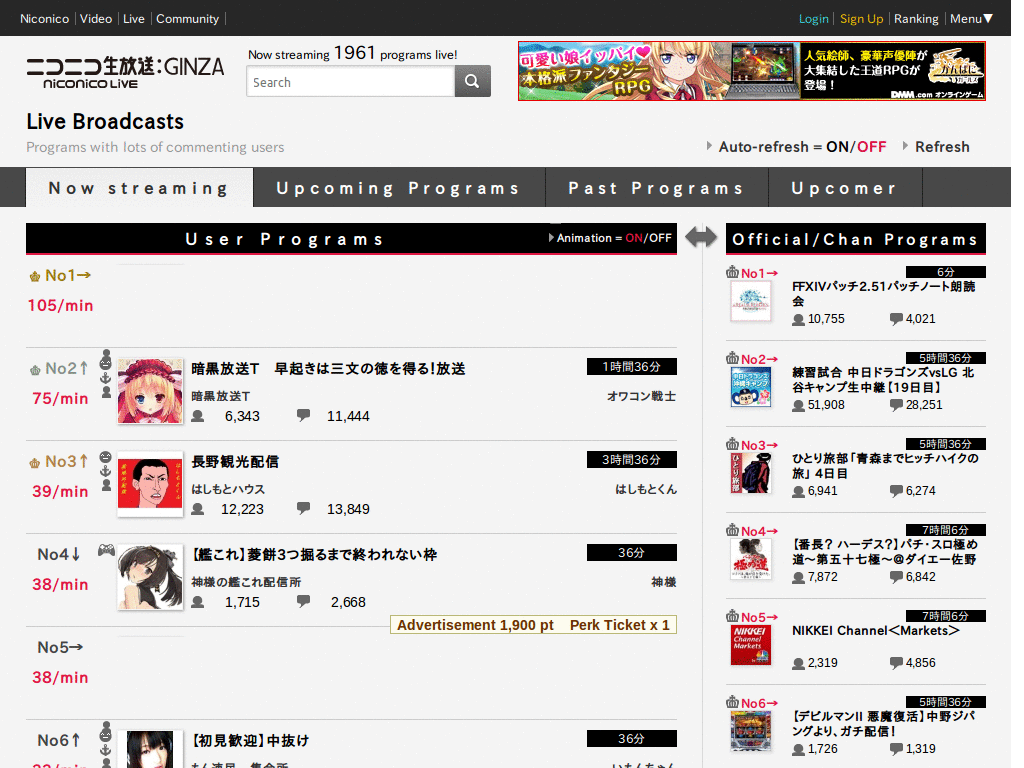Click the game controller icon beside No4
Viewport: 1024px width, 768px height.
tap(106, 550)
